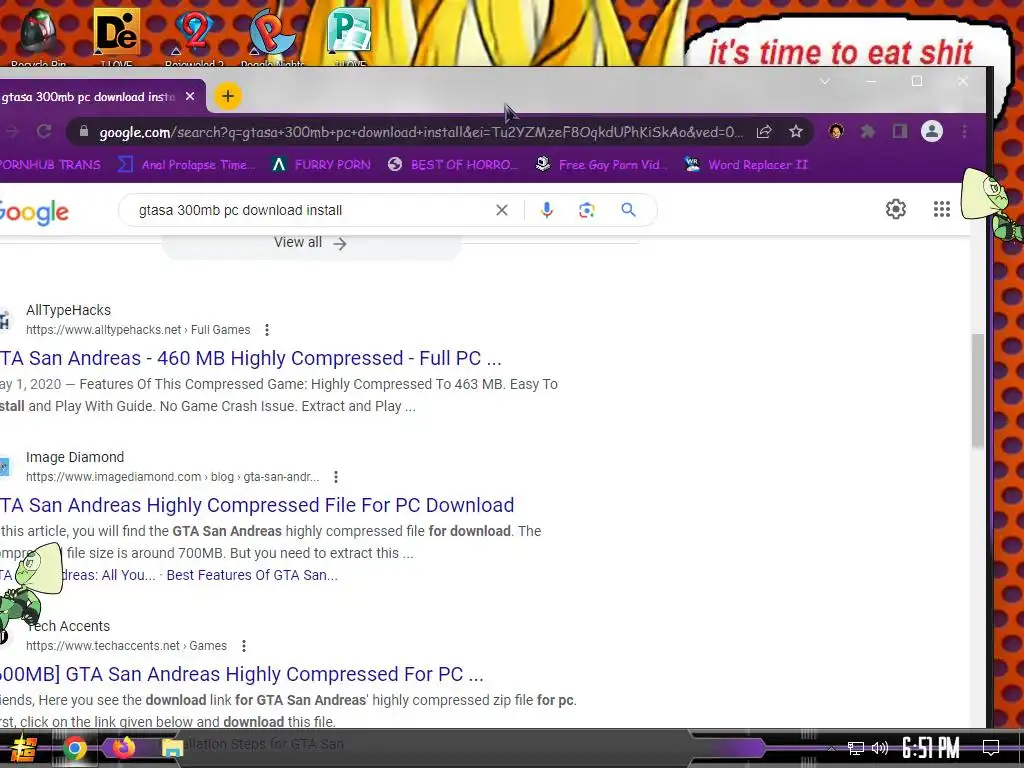Image resolution: width=1024 pixels, height=768 pixels.
Task: Open Google quick settings gear
Action: point(896,209)
